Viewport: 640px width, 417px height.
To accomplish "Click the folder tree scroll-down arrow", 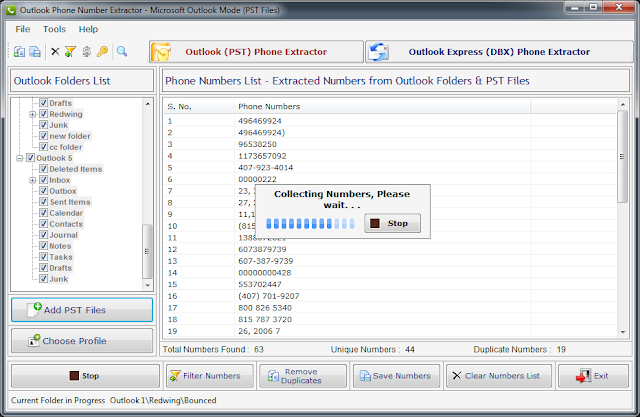I will tap(147, 285).
